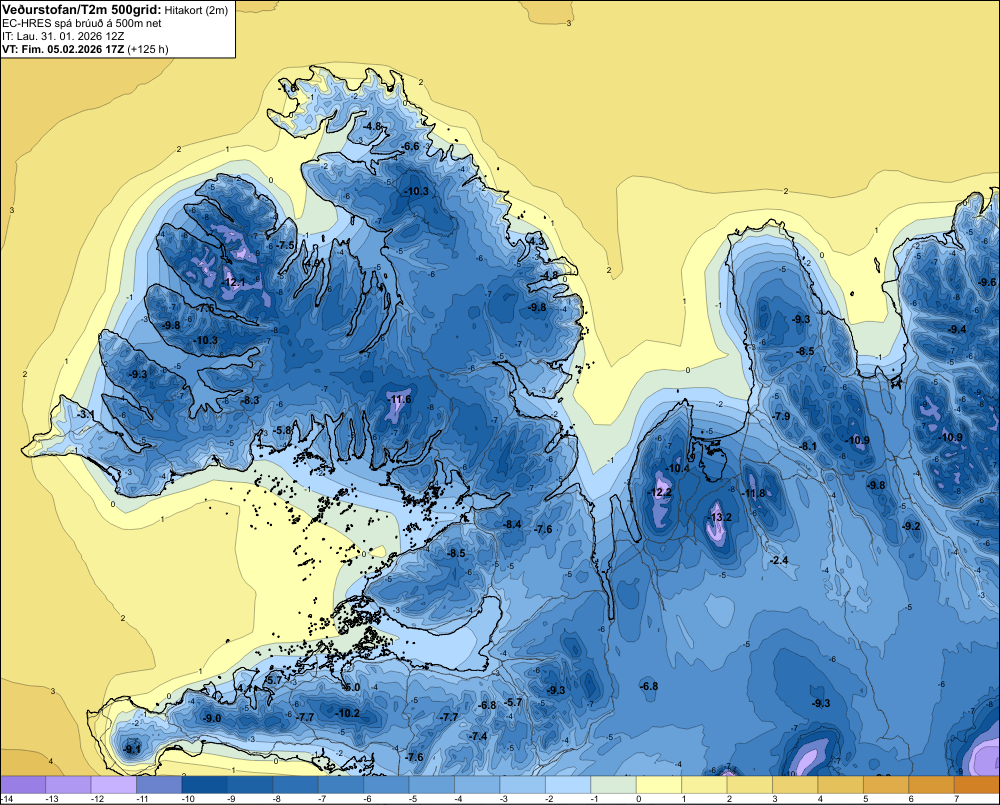Click the -13.2 temperature value on map
The height and width of the screenshot is (805, 1000).
720,517
